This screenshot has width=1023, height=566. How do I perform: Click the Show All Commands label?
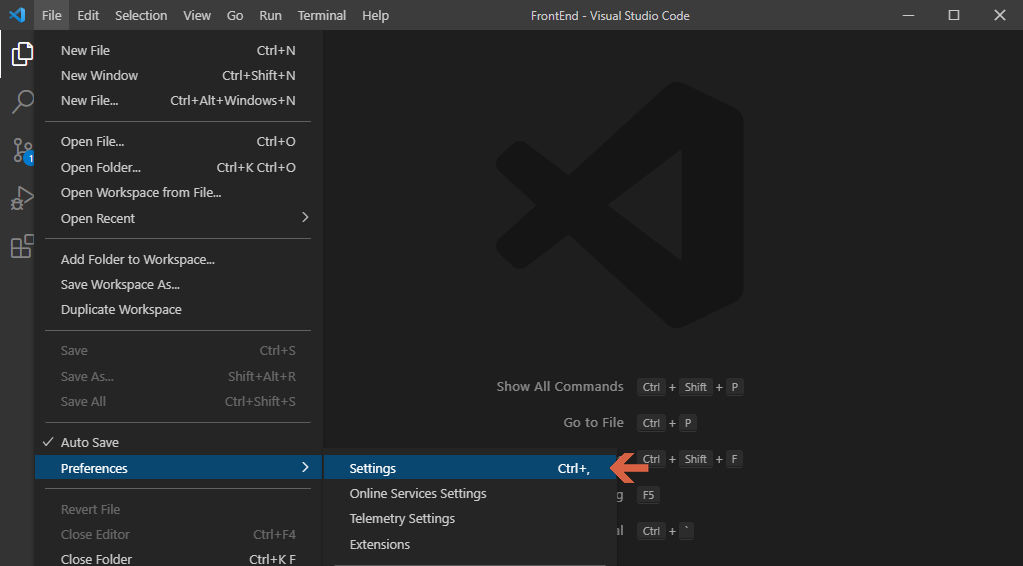pos(560,387)
